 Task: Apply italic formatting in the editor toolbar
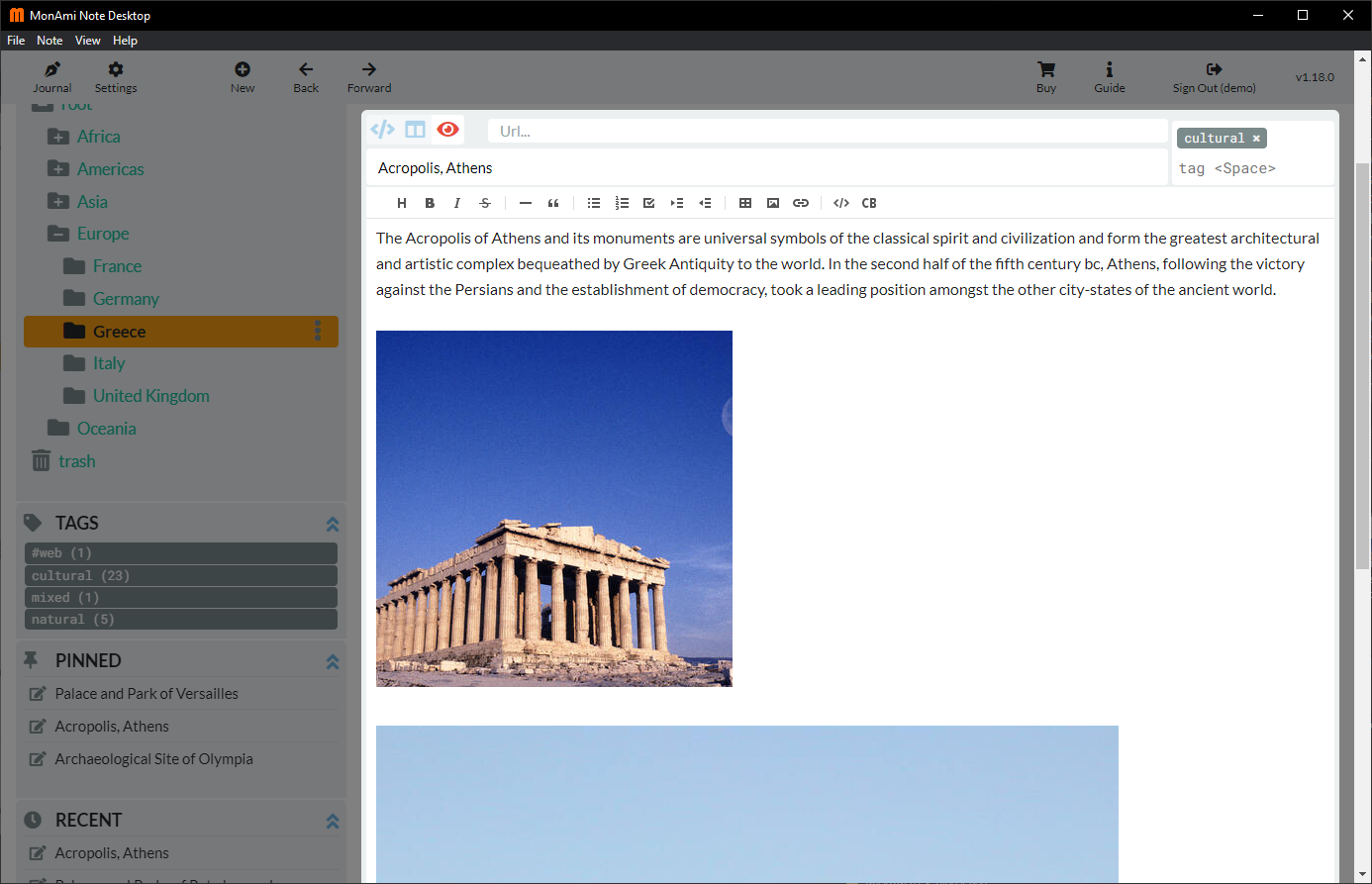coord(457,203)
